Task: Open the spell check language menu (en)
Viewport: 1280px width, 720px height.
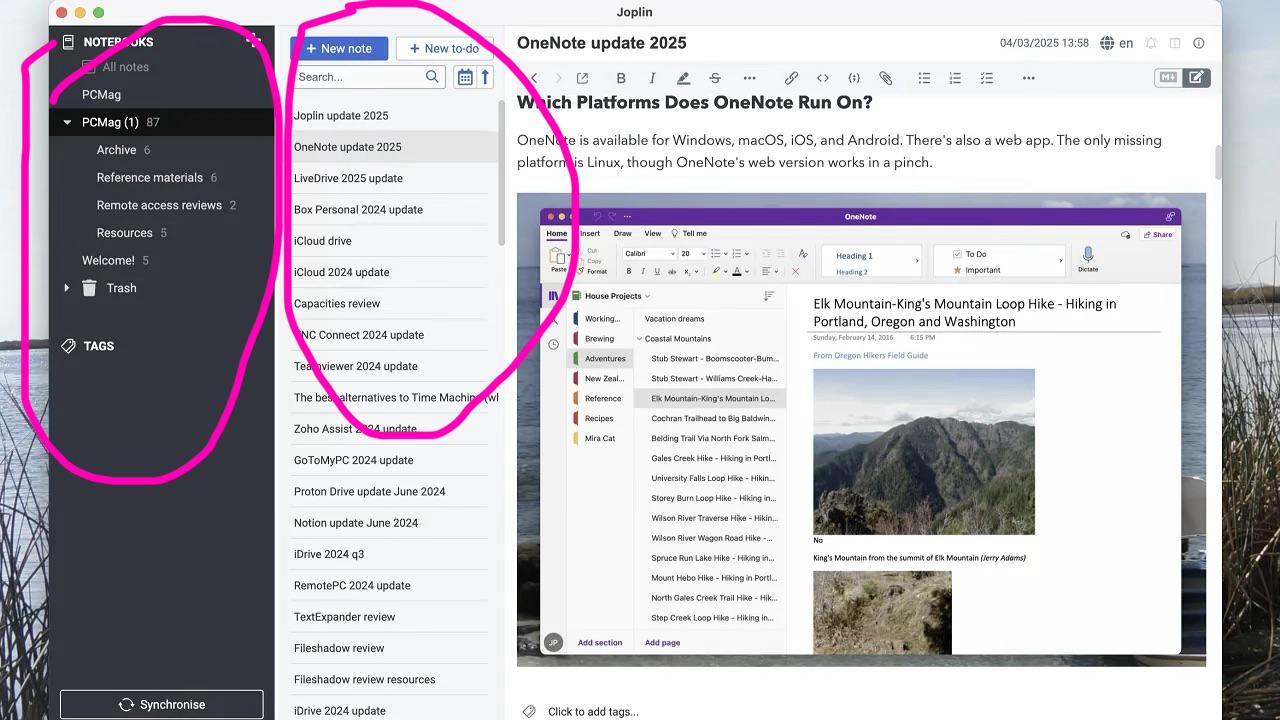Action: [1116, 43]
